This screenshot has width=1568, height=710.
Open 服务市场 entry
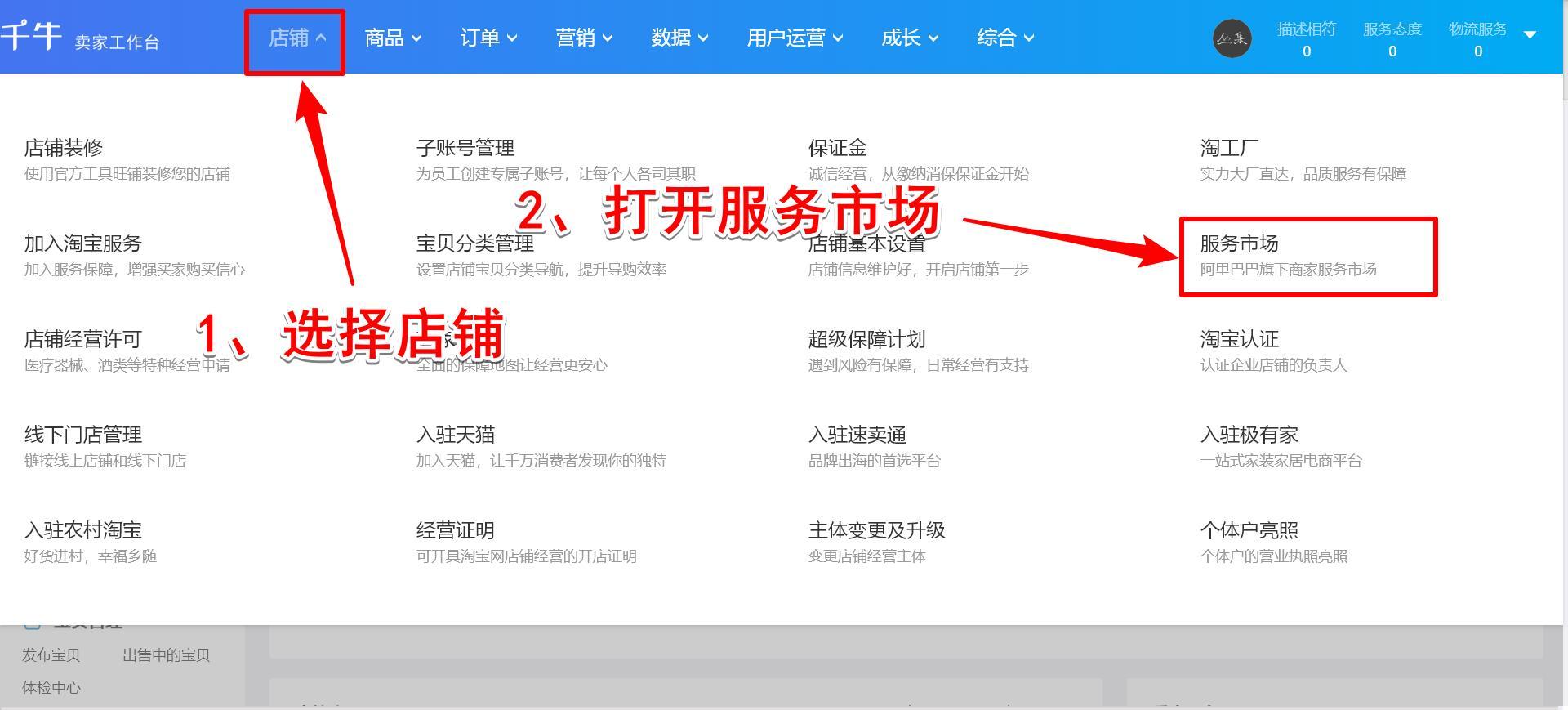click(1240, 243)
